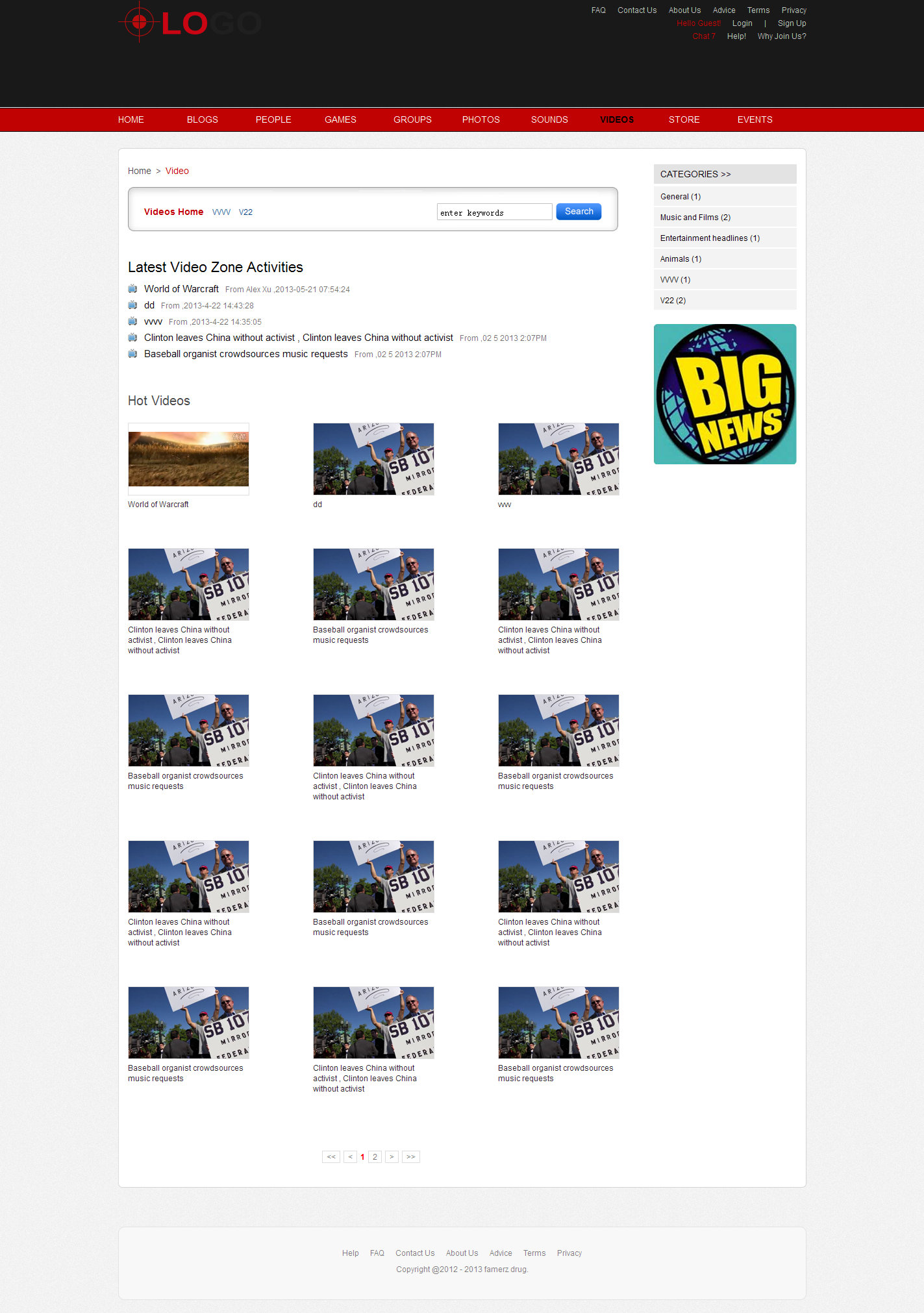The image size is (924, 1313).
Task: Open Contact Us link in top header
Action: coord(637,10)
